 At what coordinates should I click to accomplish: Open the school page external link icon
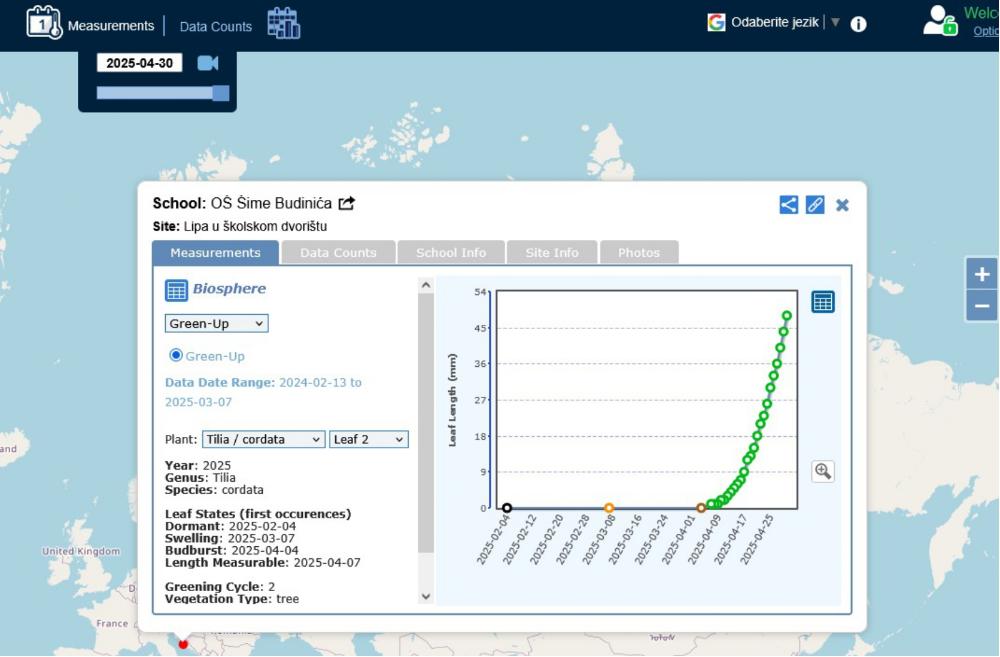pos(347,203)
